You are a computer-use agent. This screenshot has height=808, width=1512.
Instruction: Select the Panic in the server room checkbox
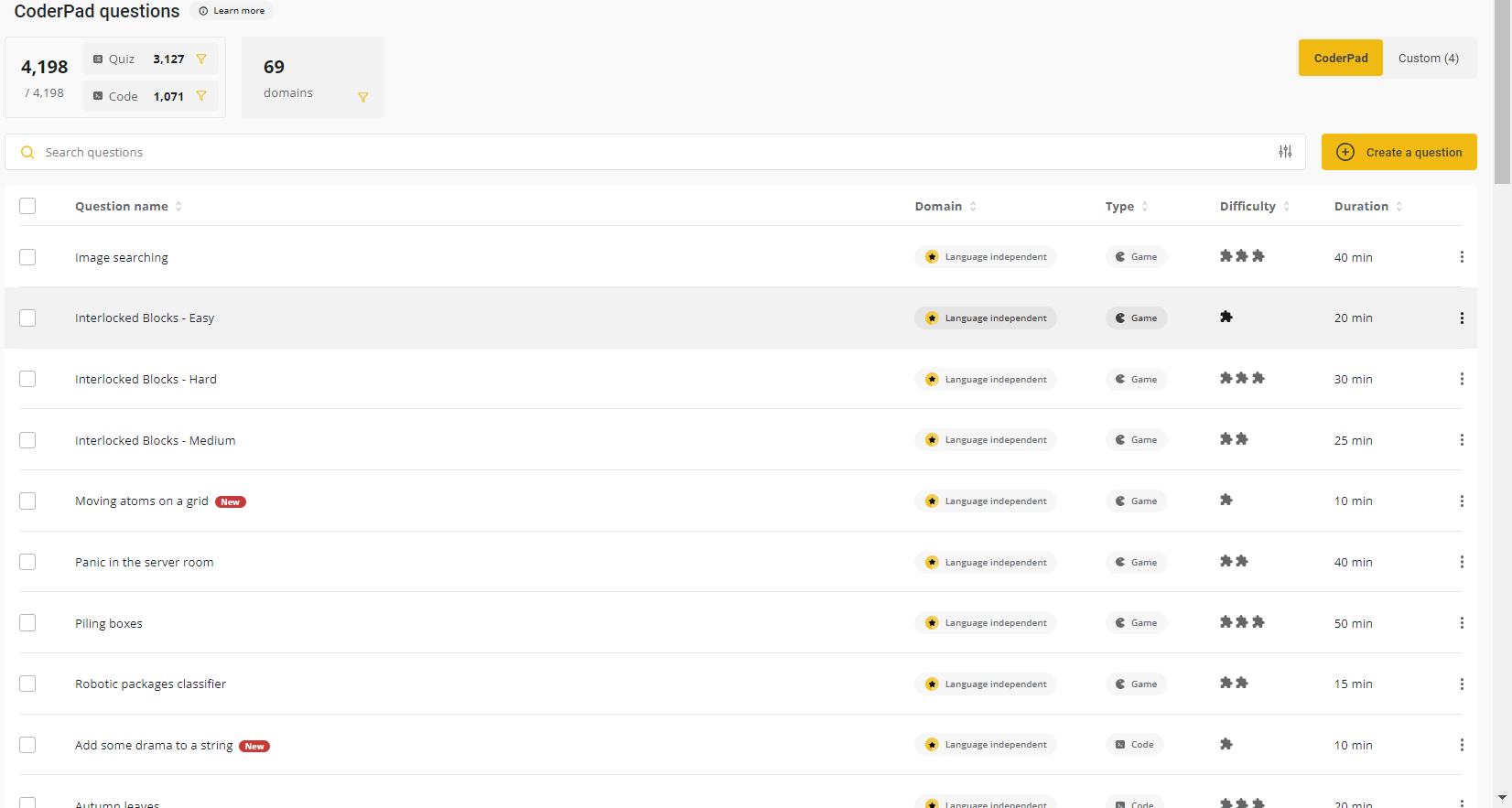pos(27,562)
